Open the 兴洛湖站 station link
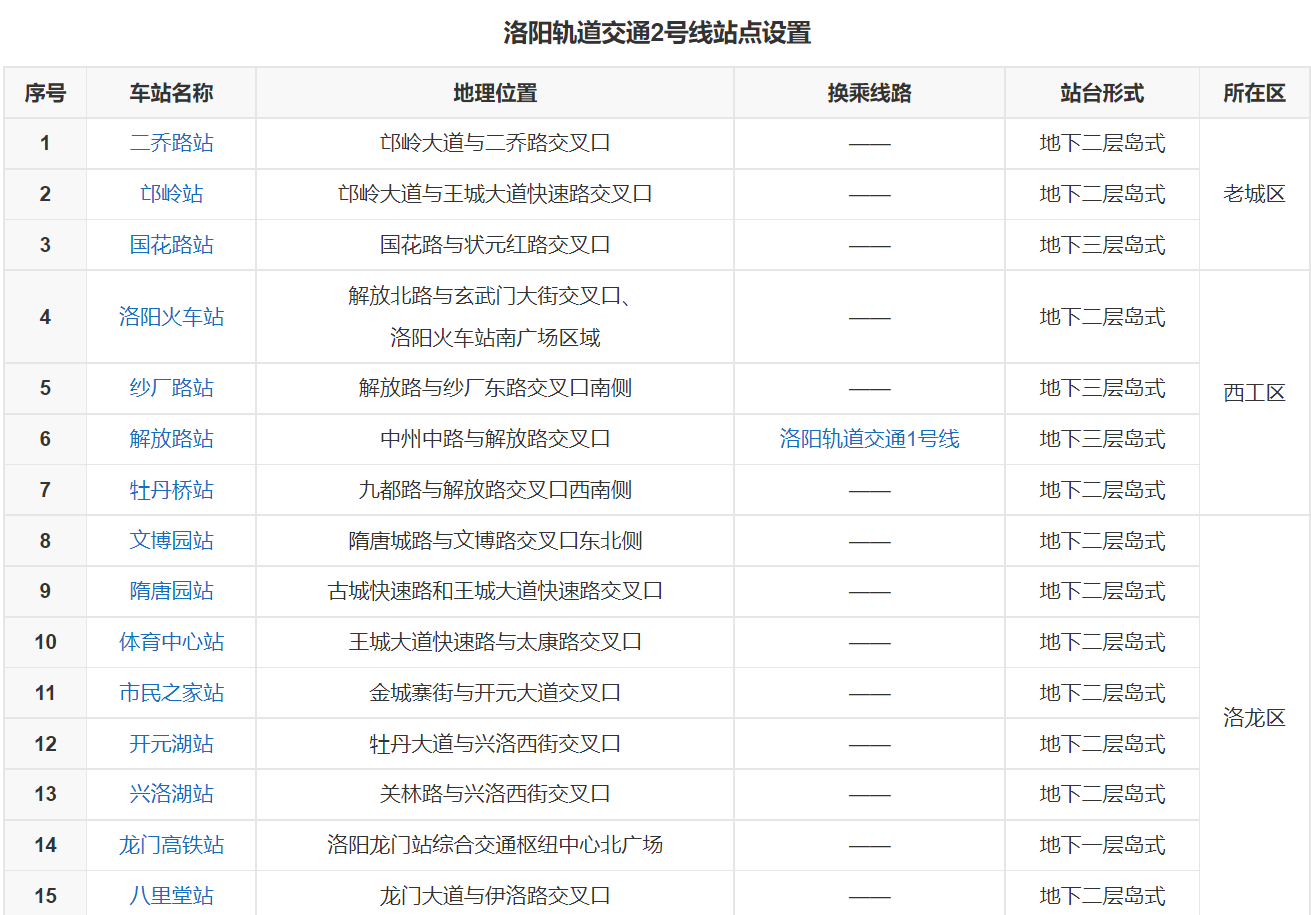The width and height of the screenshot is (1311, 915). pos(171,794)
